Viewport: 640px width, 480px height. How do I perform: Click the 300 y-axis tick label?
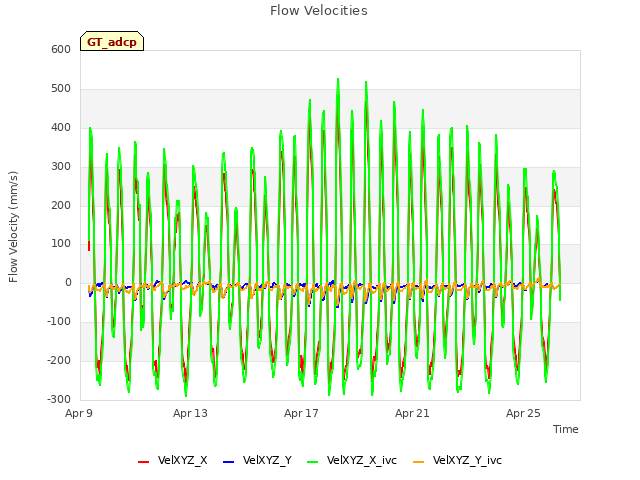point(61,167)
